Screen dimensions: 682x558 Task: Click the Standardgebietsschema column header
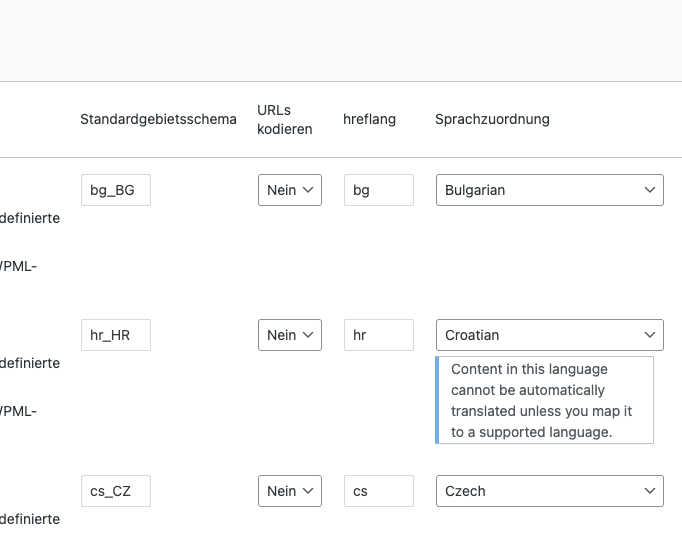(x=158, y=119)
